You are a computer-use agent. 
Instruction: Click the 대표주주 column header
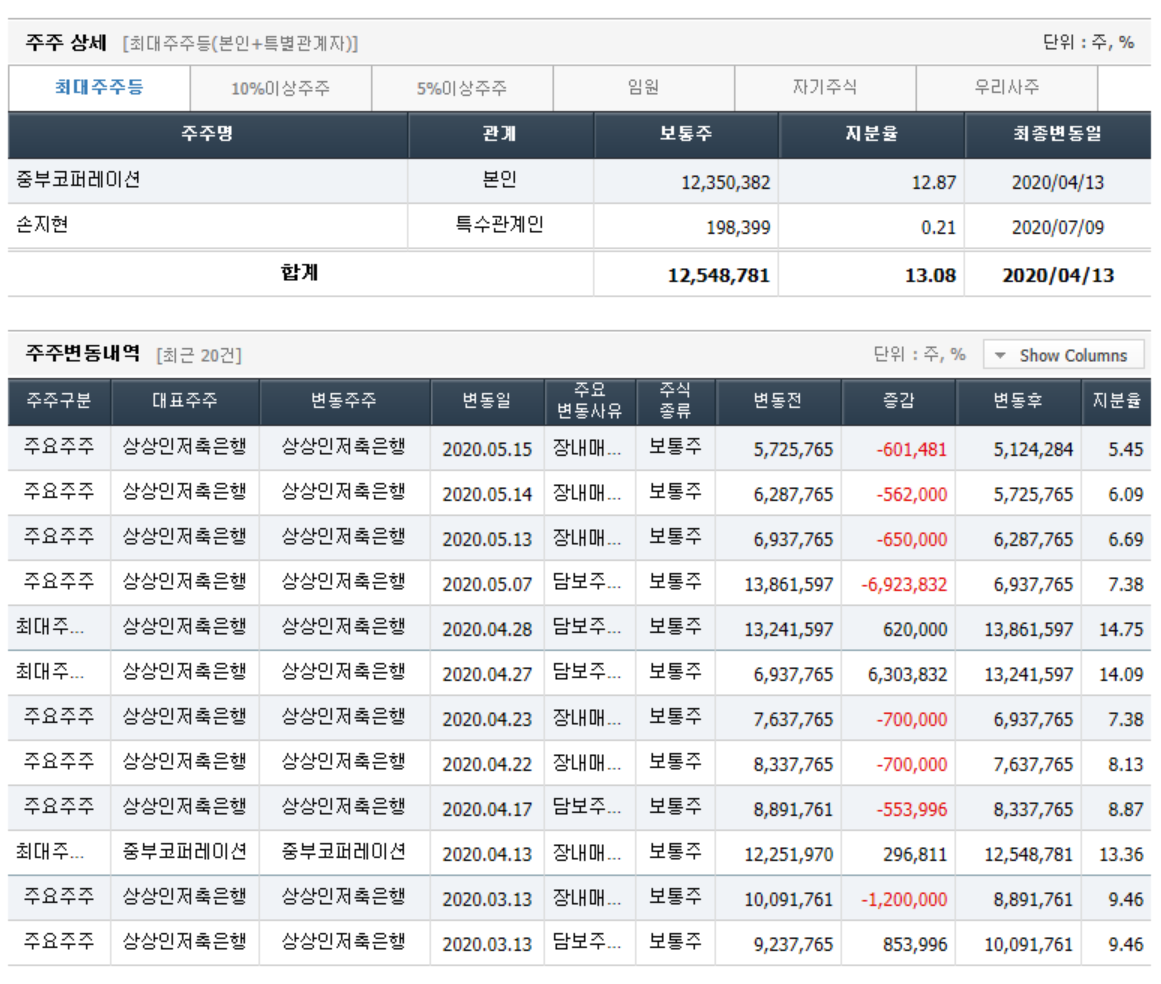[185, 401]
